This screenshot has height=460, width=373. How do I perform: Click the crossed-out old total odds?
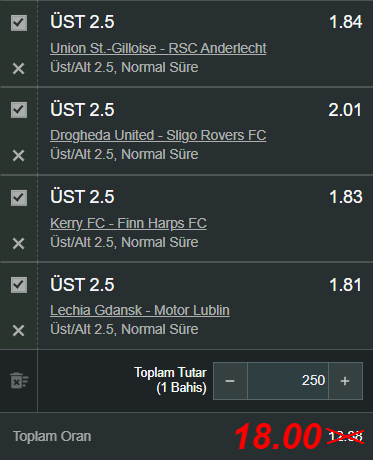tap(346, 436)
